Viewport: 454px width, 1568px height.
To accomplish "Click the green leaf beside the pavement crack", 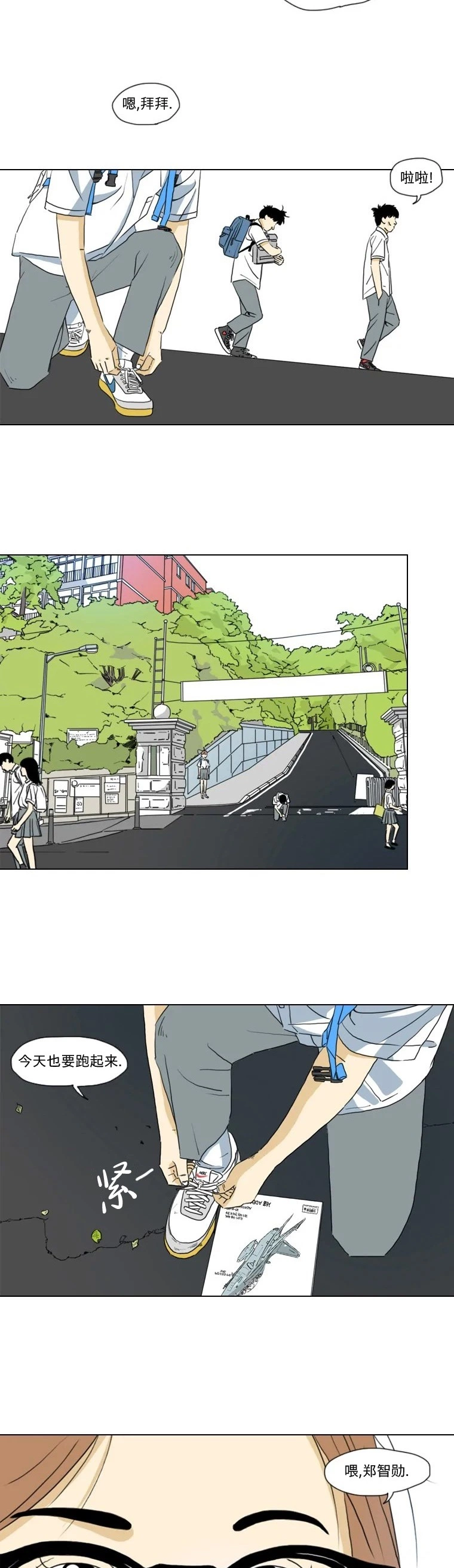I will (x=96, y=1235).
